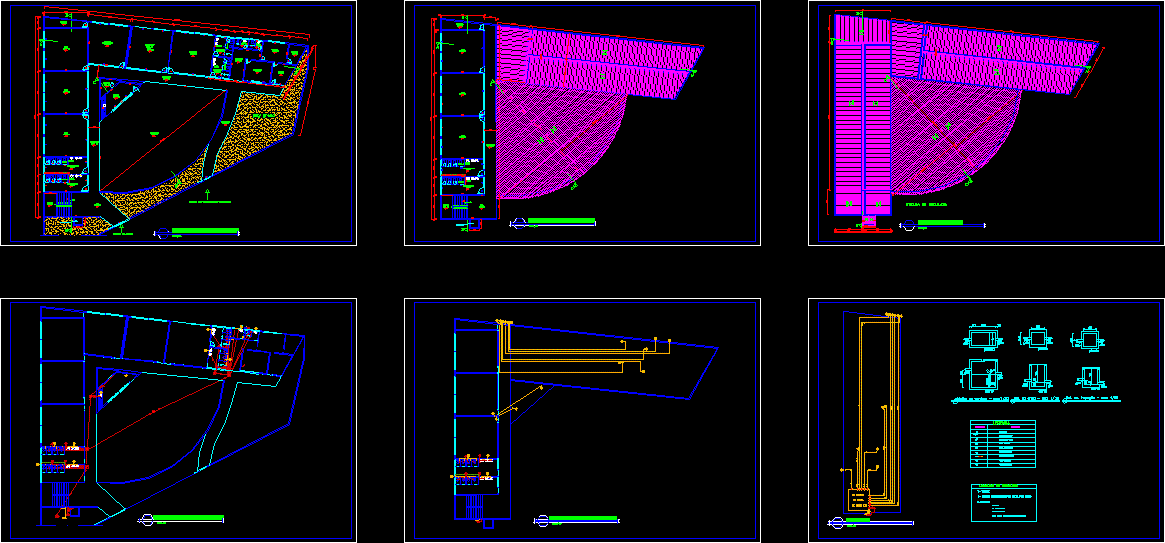Select the legend table in the bottom-right sheet
The image size is (1165, 543).
tap(1002, 444)
